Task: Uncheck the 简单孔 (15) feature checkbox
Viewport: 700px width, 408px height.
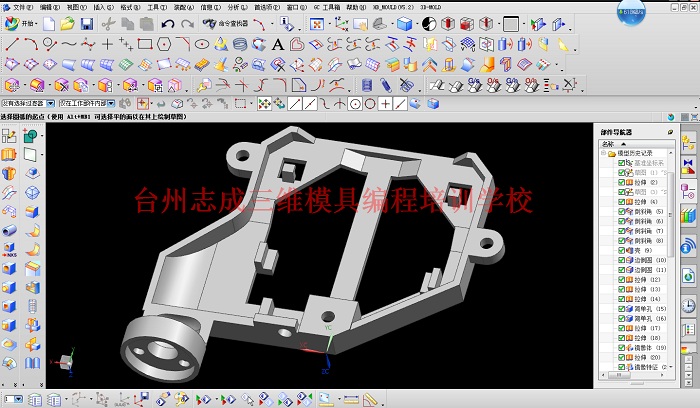Action: [x=621, y=309]
